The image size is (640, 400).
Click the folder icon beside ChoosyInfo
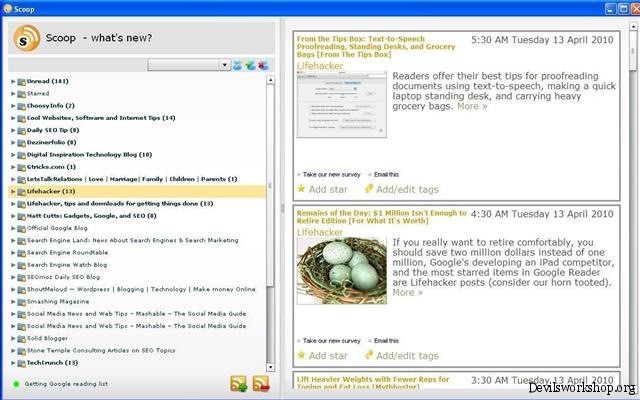point(22,106)
